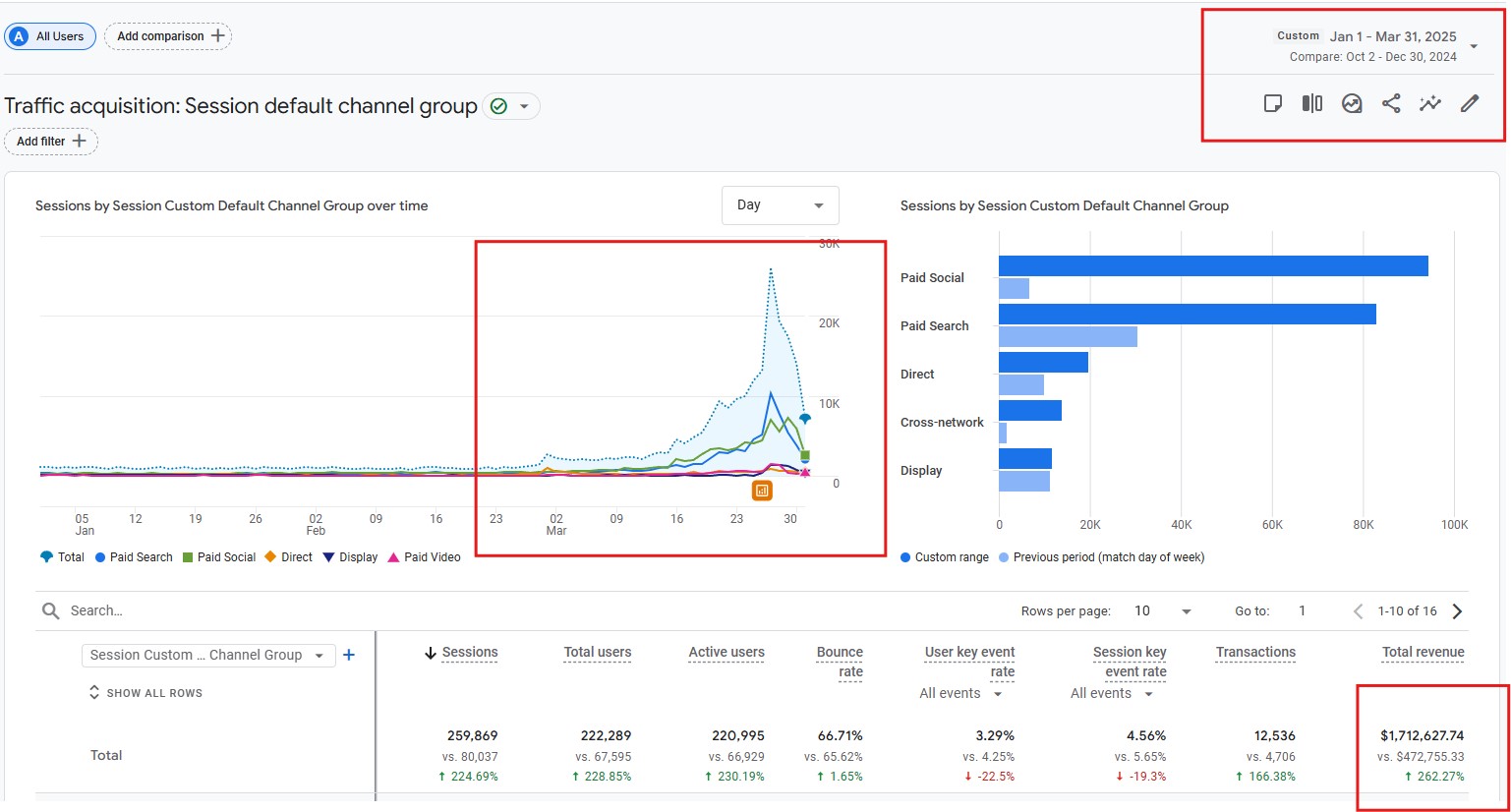
Task: Toggle the Paid Social legend series
Action: 219,557
